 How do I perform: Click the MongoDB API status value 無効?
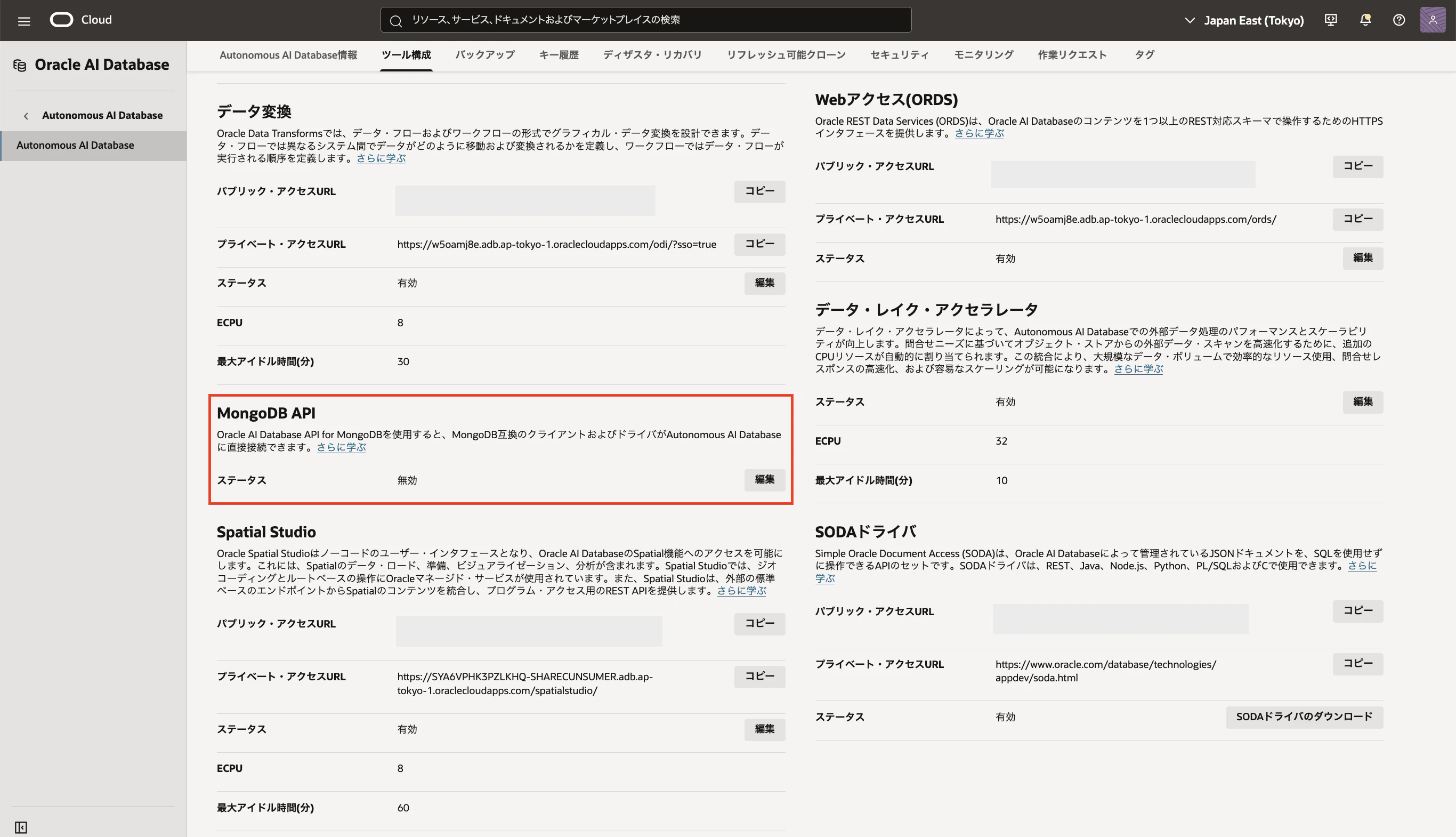tap(407, 480)
